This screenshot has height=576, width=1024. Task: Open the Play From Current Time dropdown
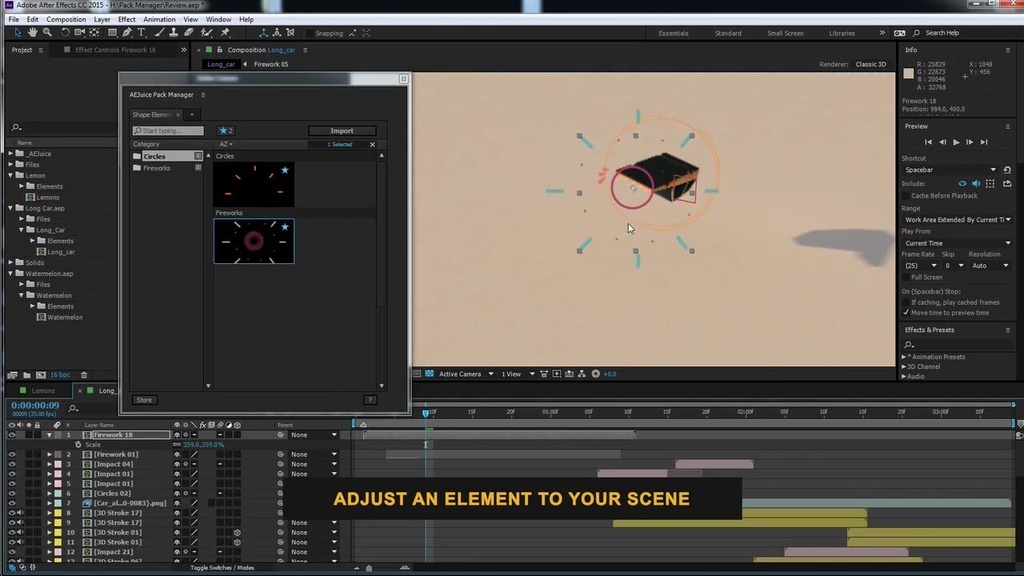[957, 243]
